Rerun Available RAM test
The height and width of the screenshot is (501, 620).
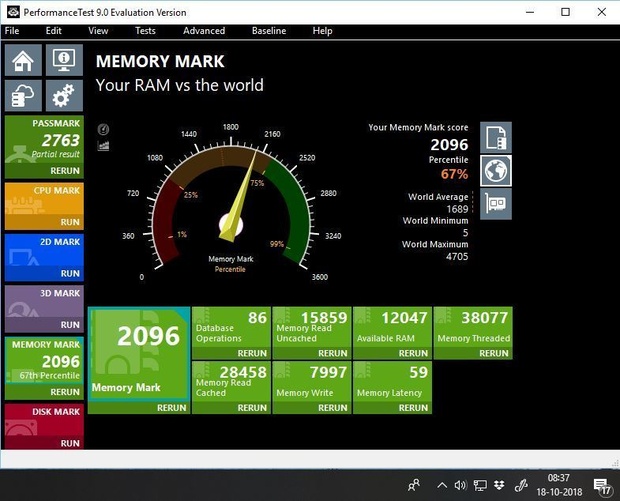(x=413, y=353)
